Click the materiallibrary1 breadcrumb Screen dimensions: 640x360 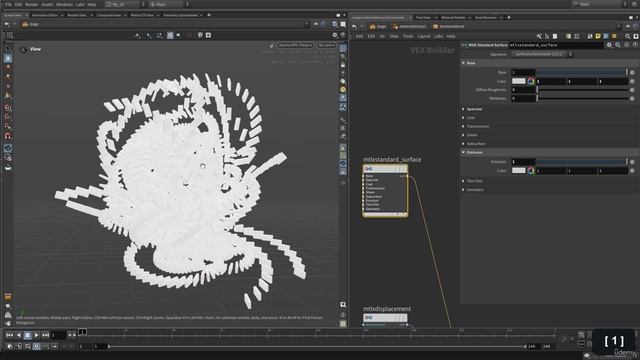click(x=410, y=27)
